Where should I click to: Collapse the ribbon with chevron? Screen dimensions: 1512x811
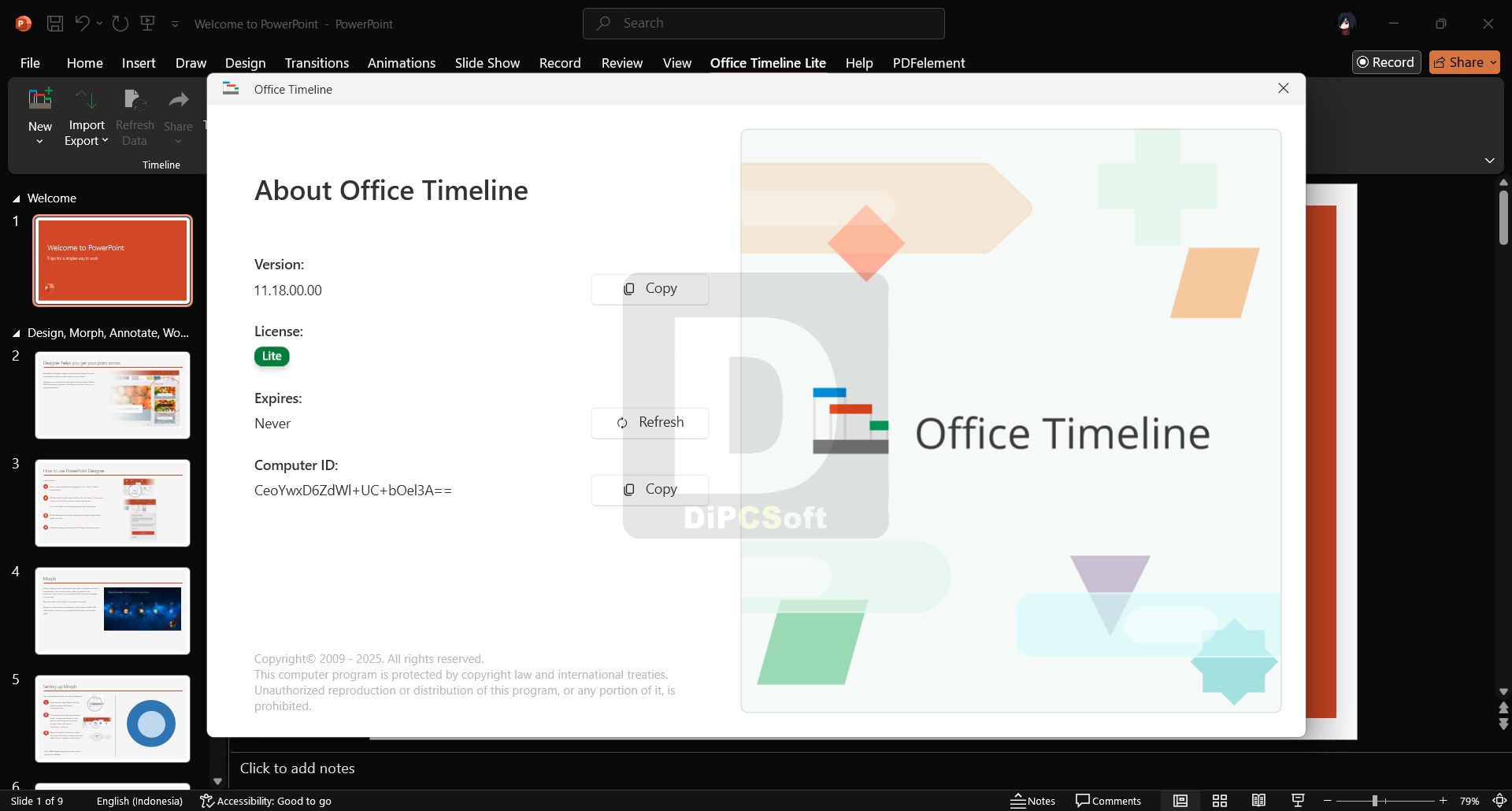(x=1489, y=161)
